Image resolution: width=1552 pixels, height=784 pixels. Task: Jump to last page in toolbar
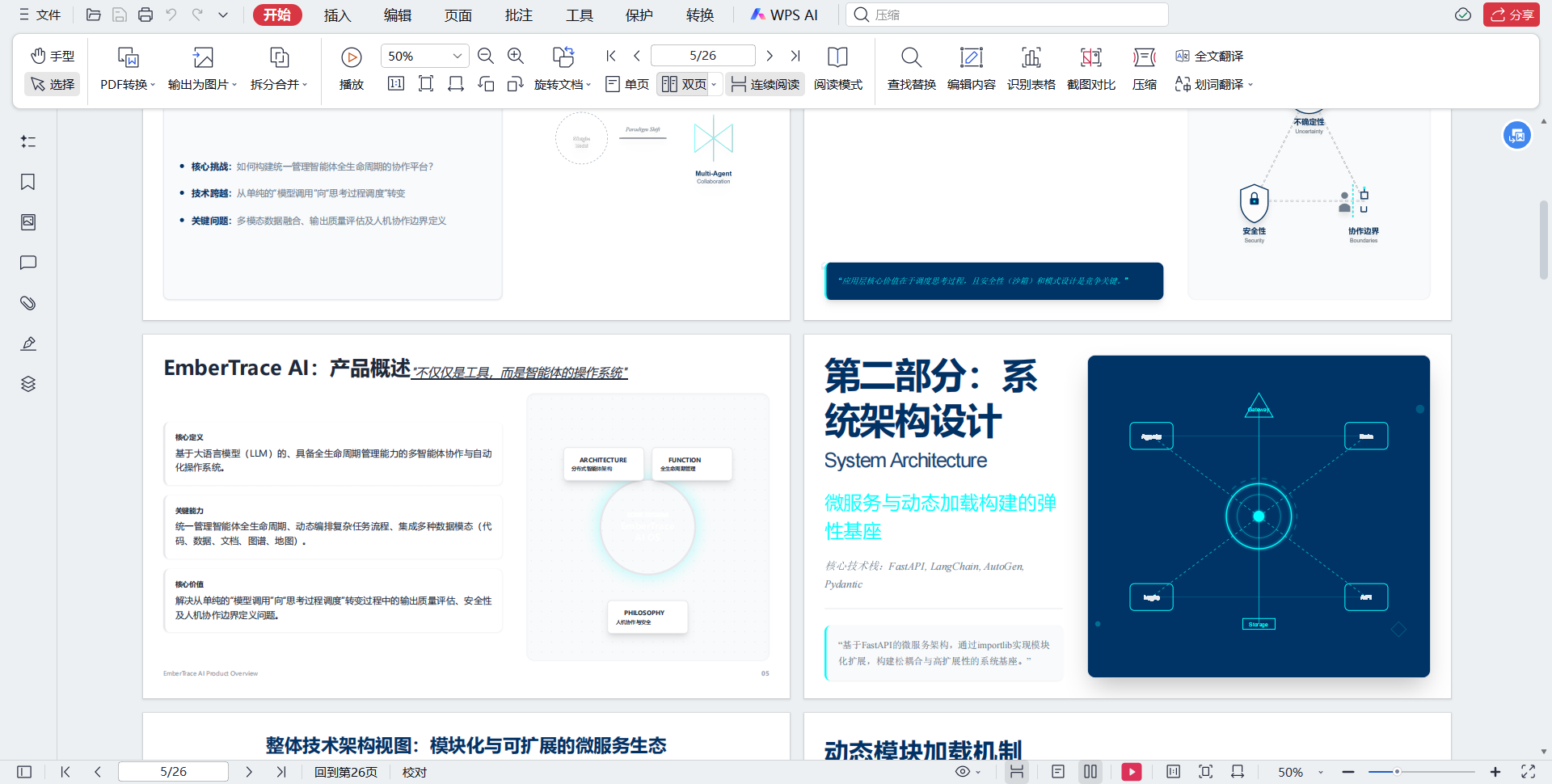click(795, 56)
